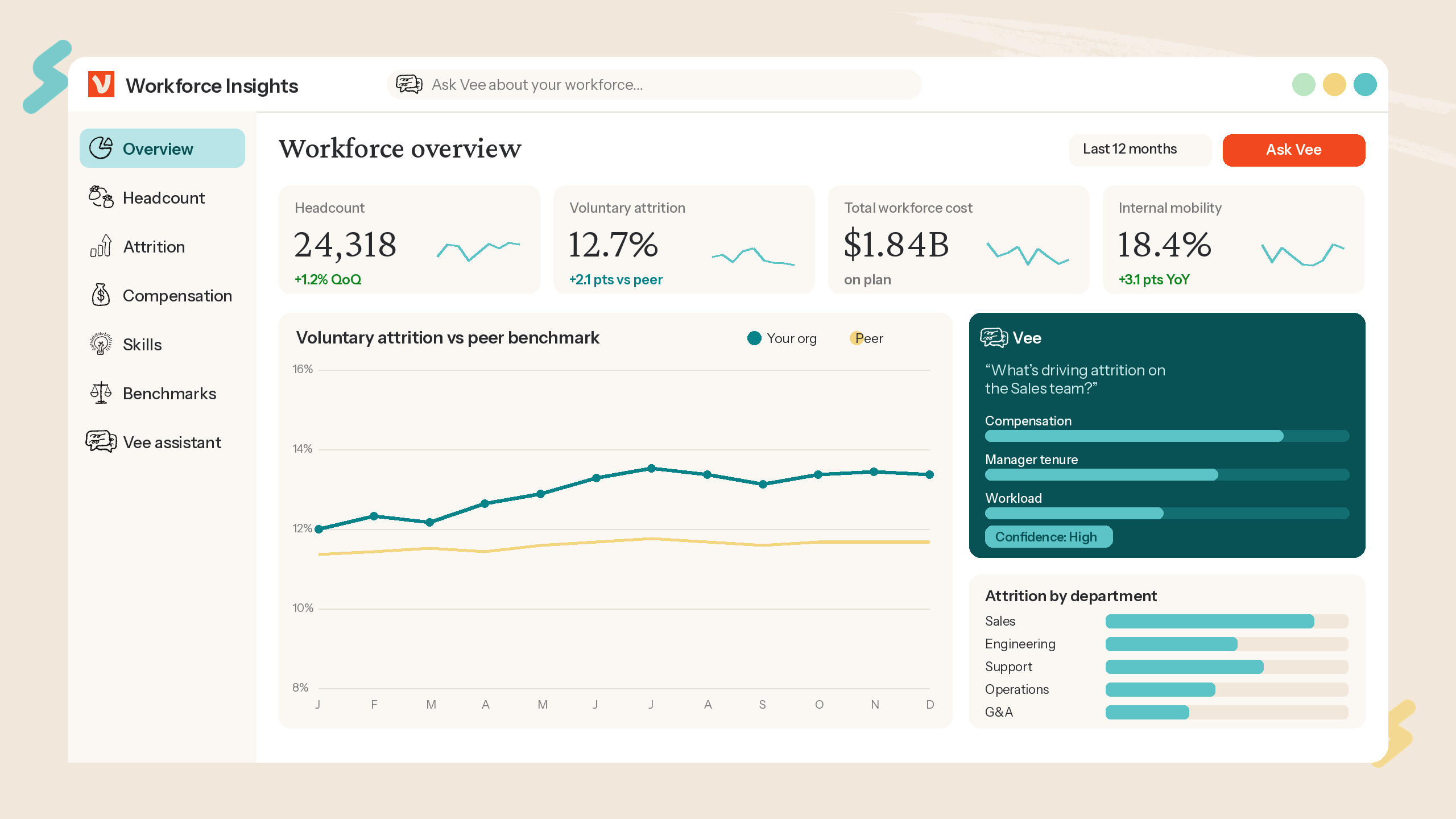Click the Benchmarks scales icon
The image size is (1456, 819).
point(101,392)
